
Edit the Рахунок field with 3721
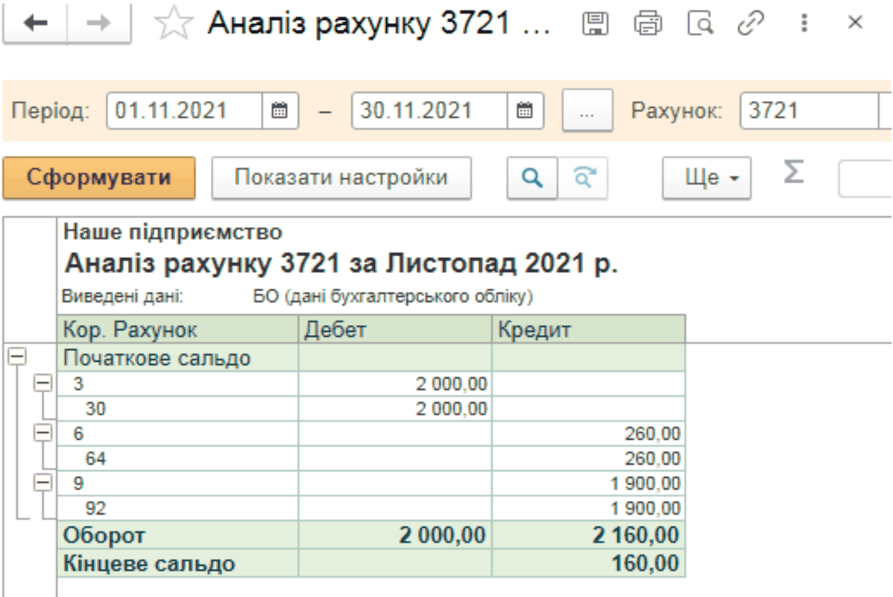click(809, 111)
